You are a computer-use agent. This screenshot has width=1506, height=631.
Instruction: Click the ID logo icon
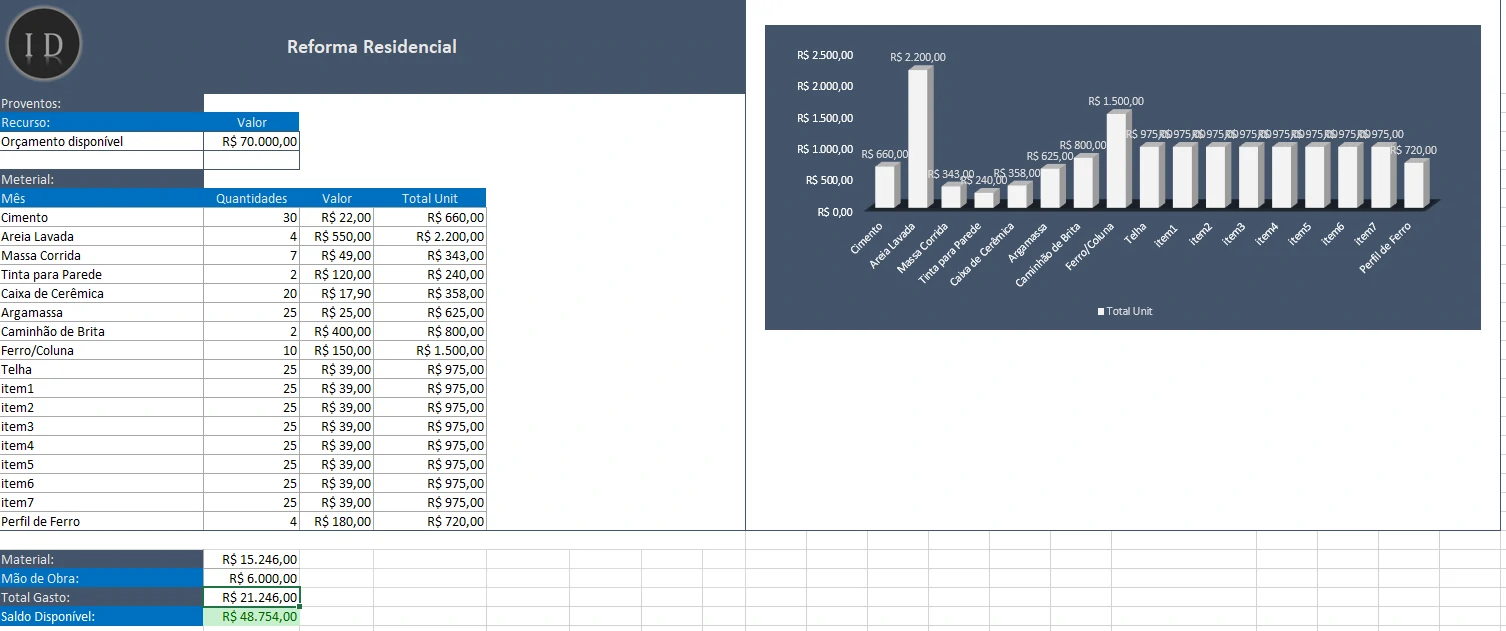tap(43, 44)
